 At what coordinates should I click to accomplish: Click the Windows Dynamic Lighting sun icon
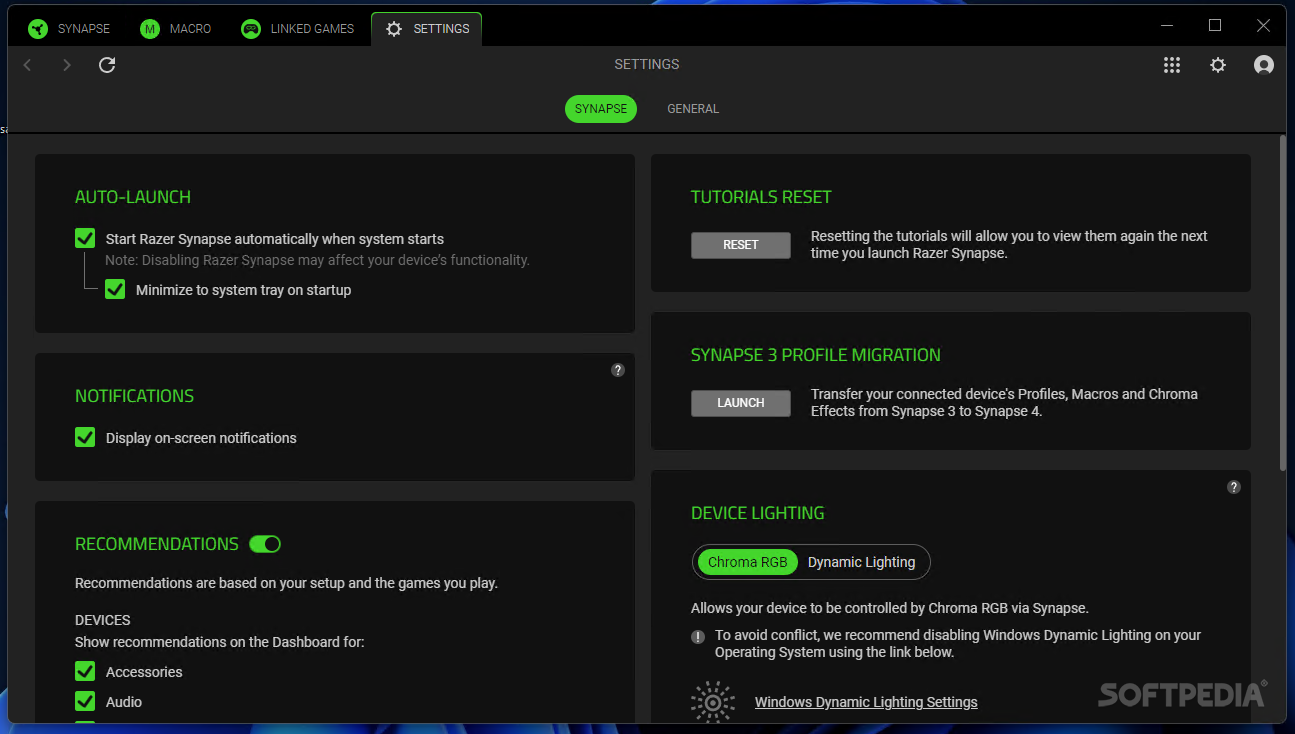(x=713, y=702)
